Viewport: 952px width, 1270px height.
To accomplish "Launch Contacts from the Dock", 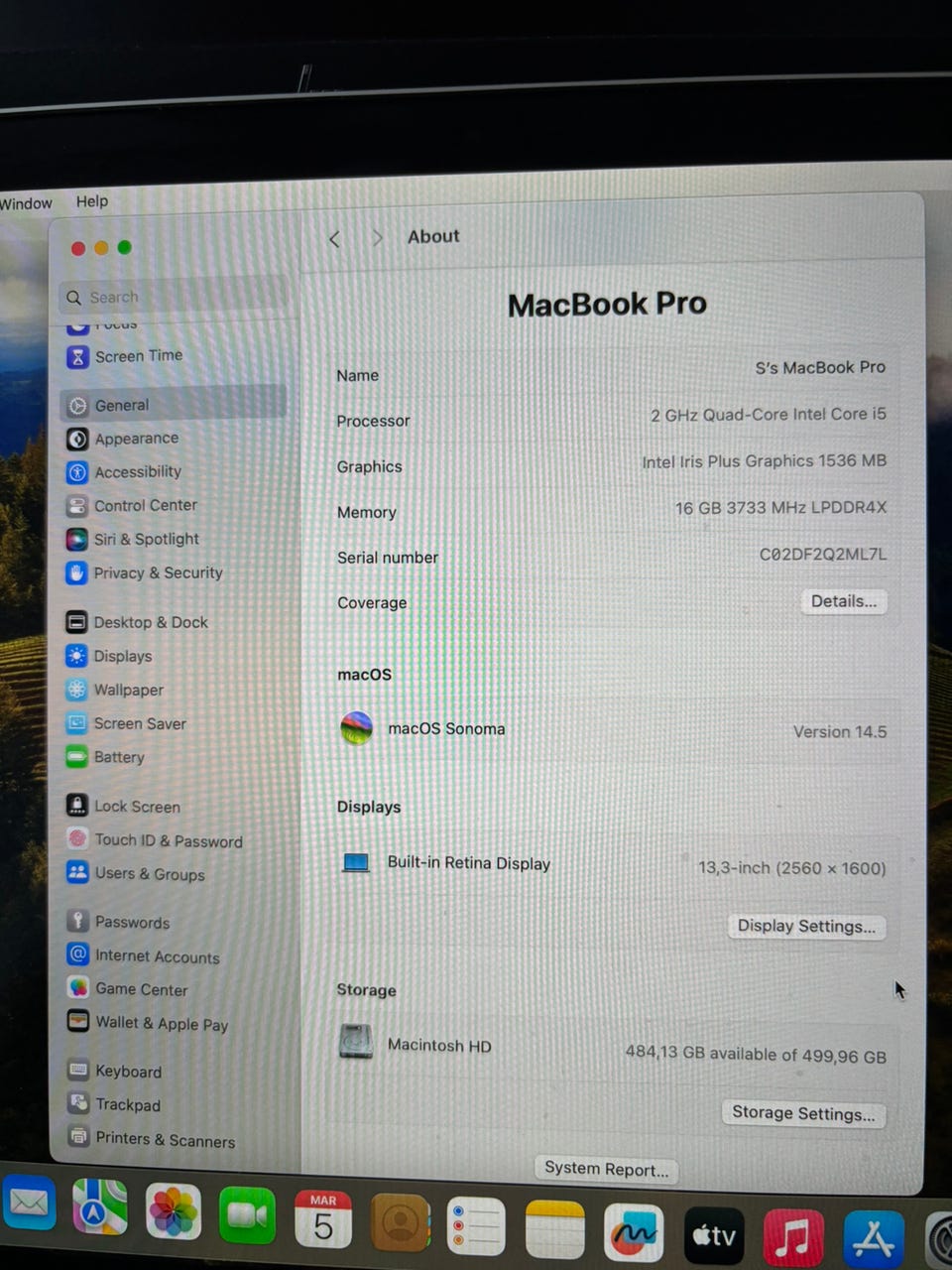I will click(400, 1223).
